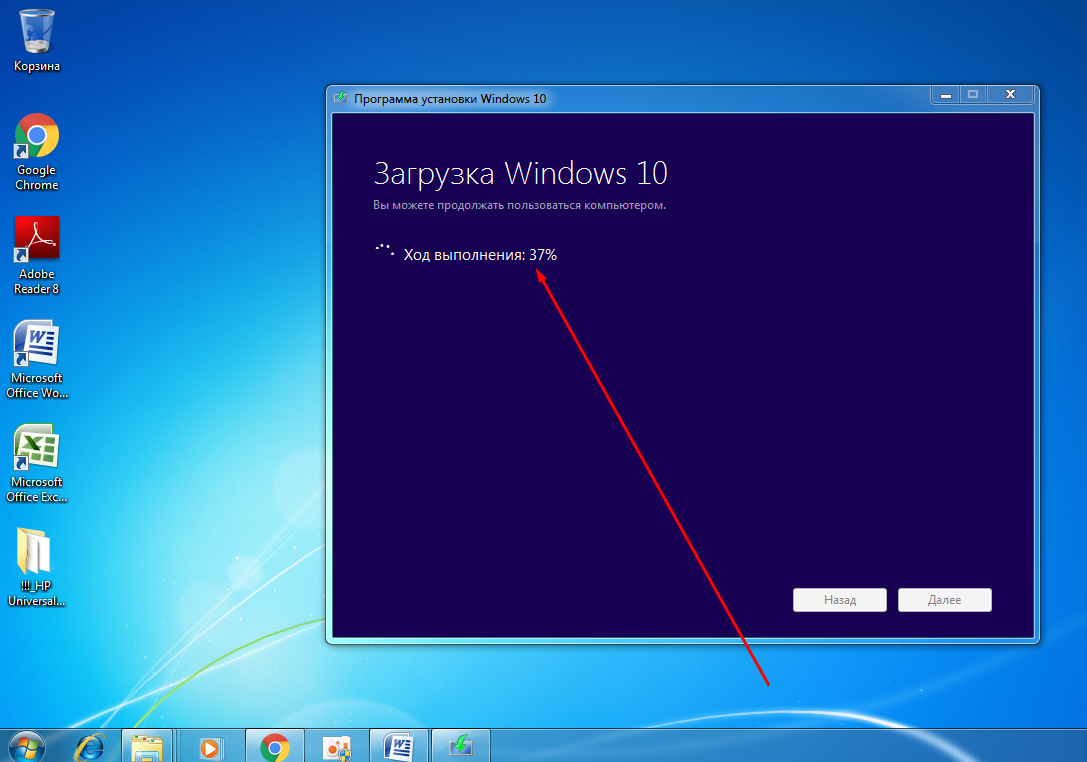Click the "Ход выполнения: 37%" progress text
Image resolution: width=1087 pixels, height=762 pixels.
tap(480, 254)
